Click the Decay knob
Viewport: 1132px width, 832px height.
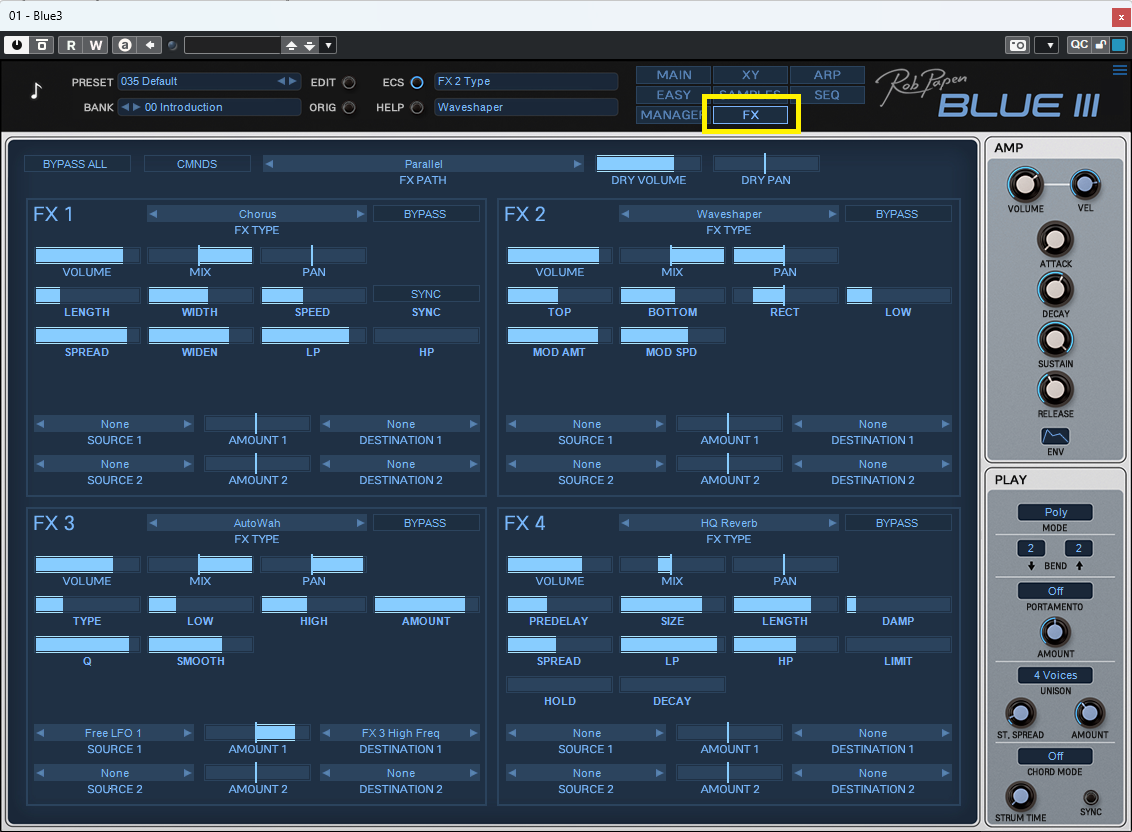click(1055, 290)
